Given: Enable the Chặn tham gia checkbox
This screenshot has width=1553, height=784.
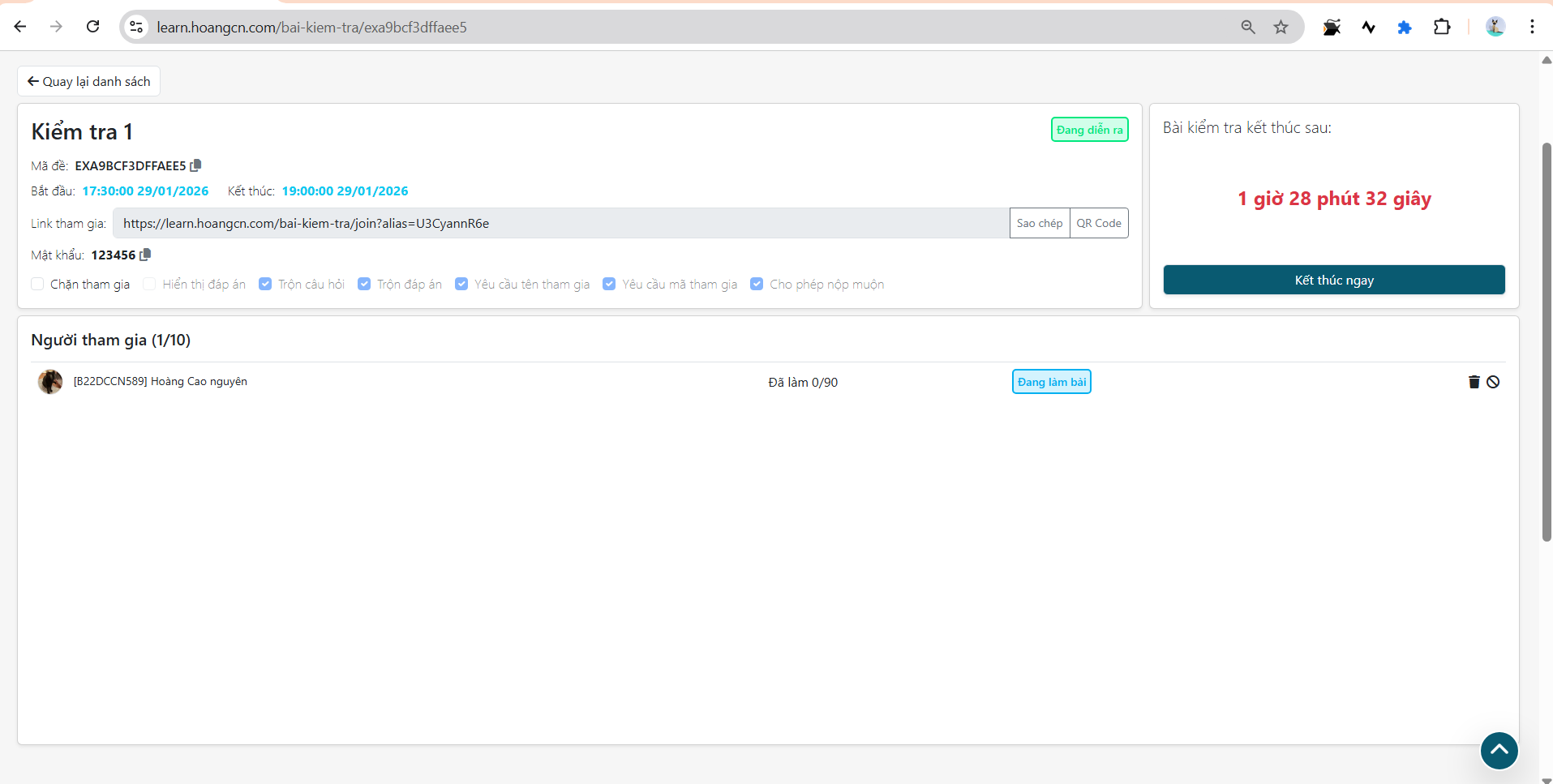Looking at the screenshot, I should [38, 284].
